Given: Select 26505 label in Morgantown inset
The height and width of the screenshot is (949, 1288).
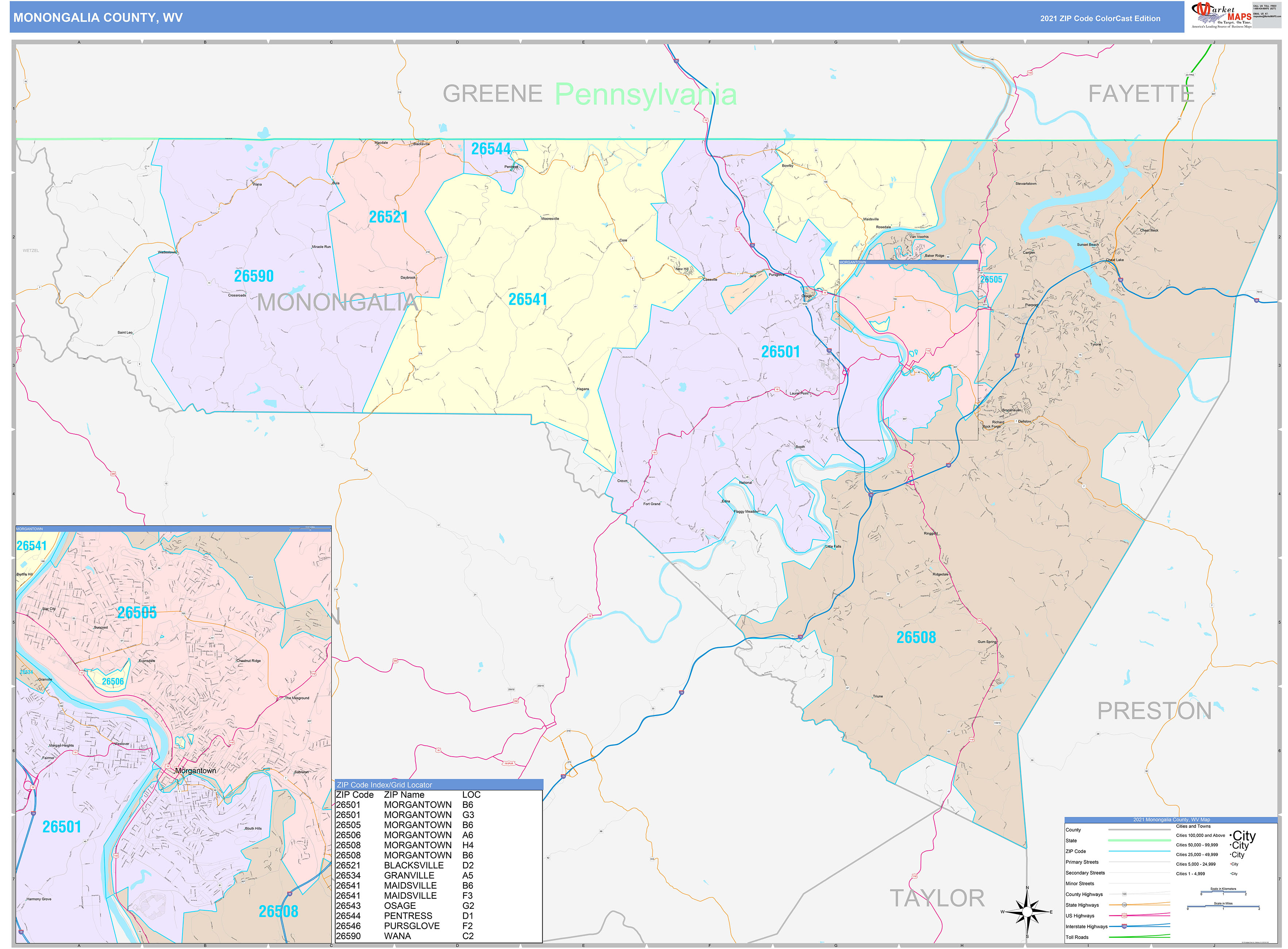Looking at the screenshot, I should pyautogui.click(x=137, y=612).
